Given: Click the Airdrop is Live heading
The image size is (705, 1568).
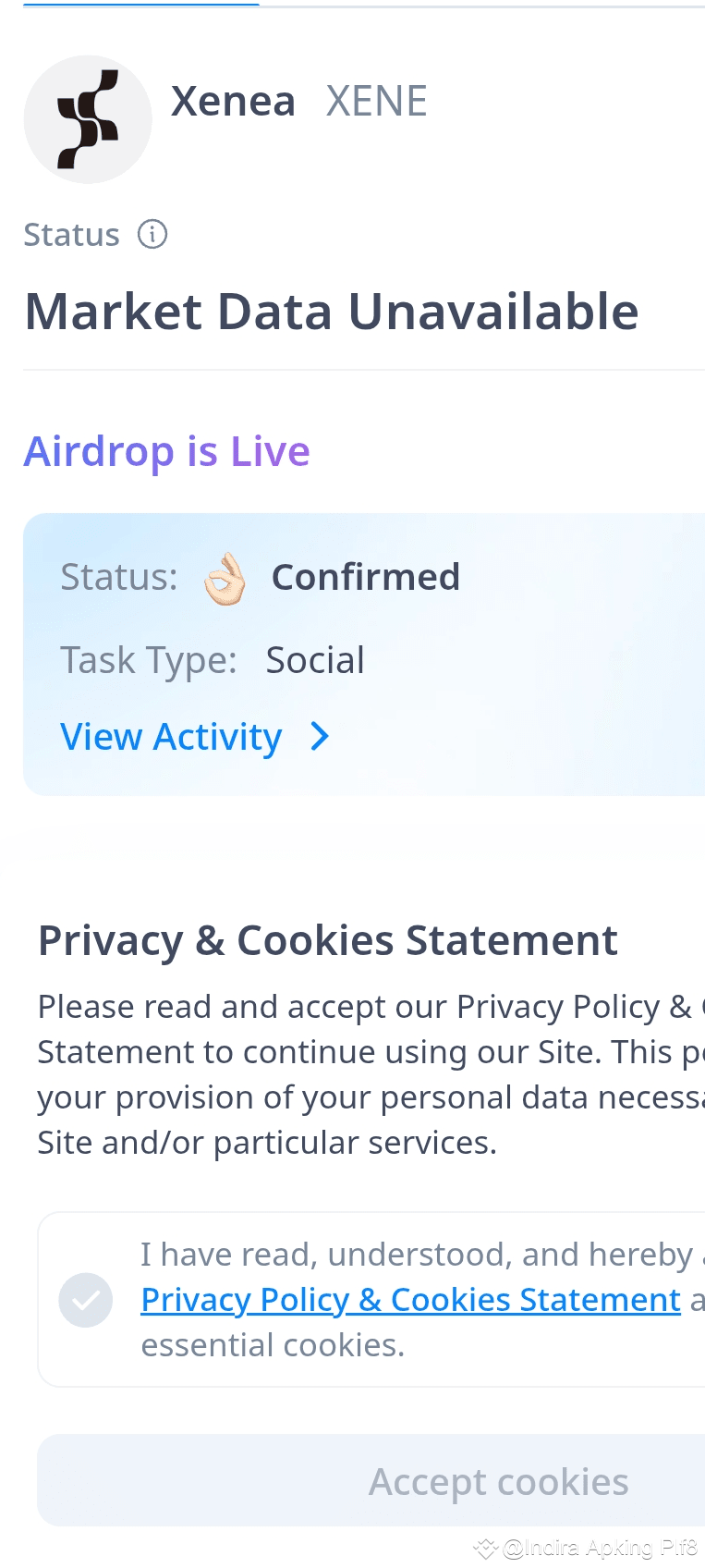Looking at the screenshot, I should [x=166, y=451].
